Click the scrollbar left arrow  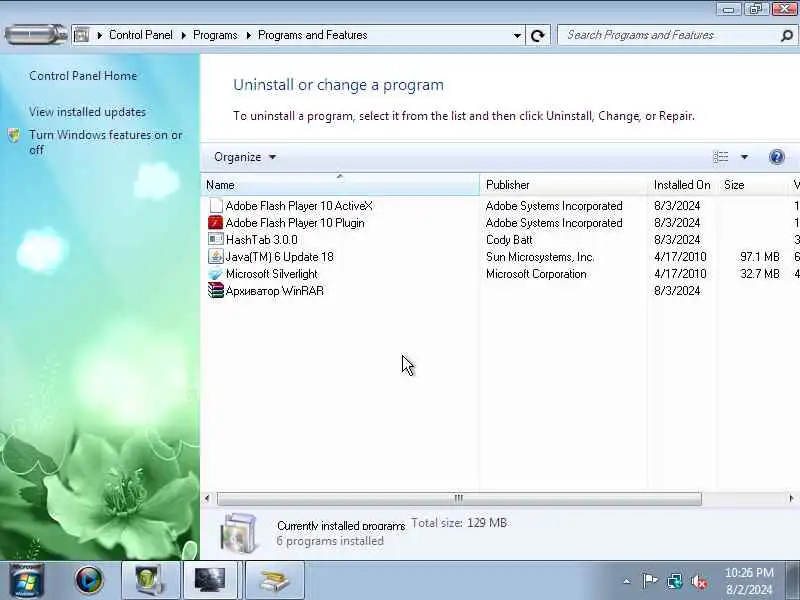(x=207, y=498)
